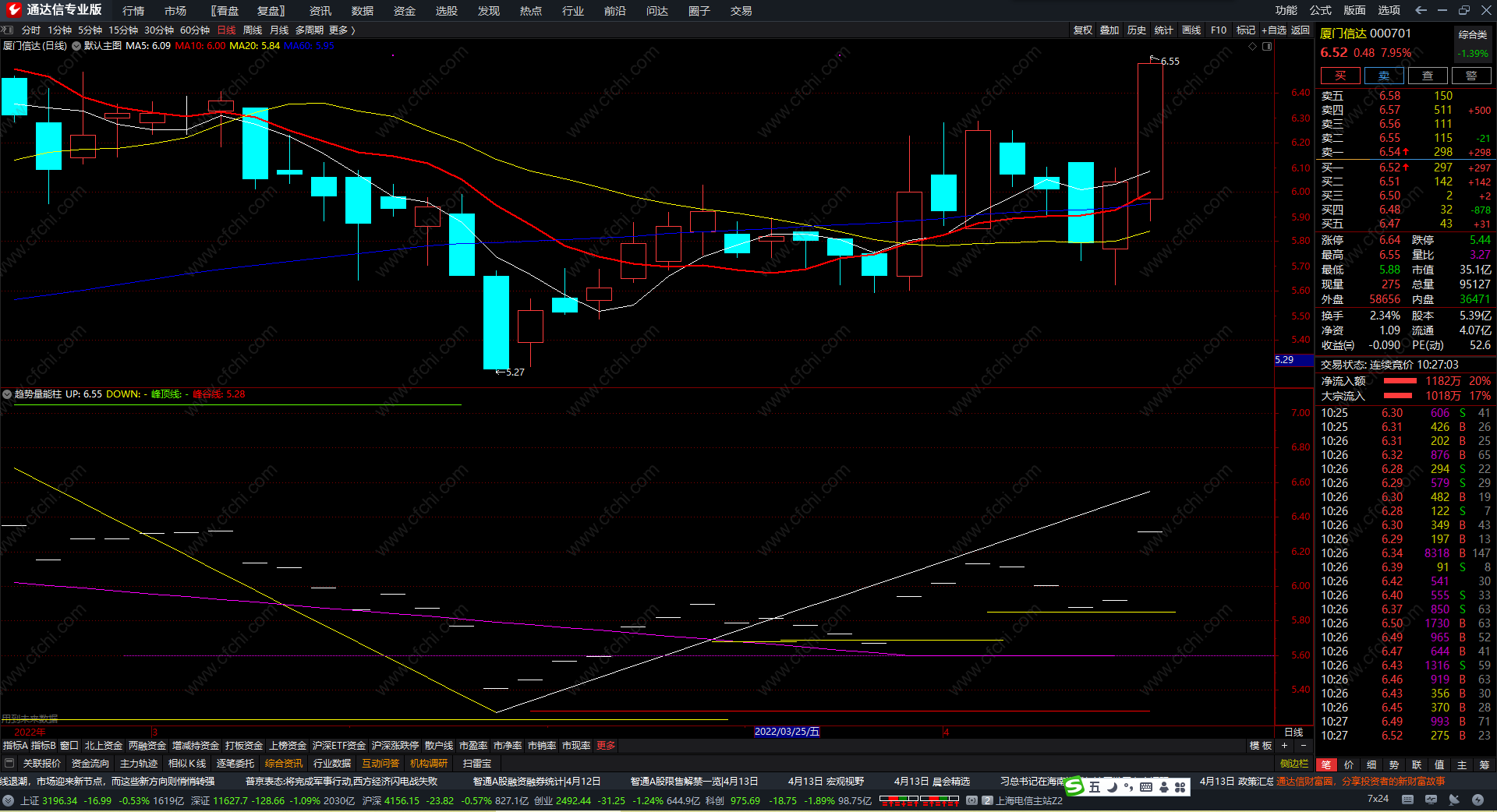Open the 默认主图 indicator dropdown arrow
The image size is (1497, 812).
point(76,46)
